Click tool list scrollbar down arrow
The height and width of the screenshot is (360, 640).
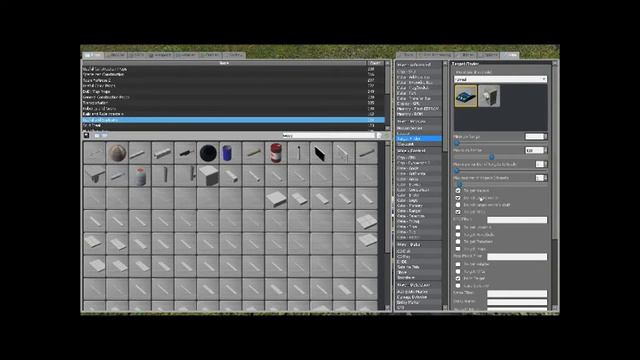445,307
